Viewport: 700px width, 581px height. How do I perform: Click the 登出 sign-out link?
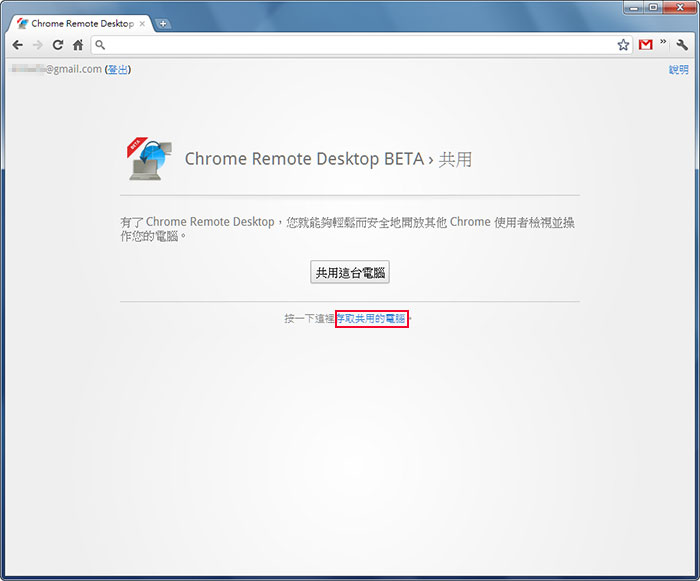tap(118, 69)
